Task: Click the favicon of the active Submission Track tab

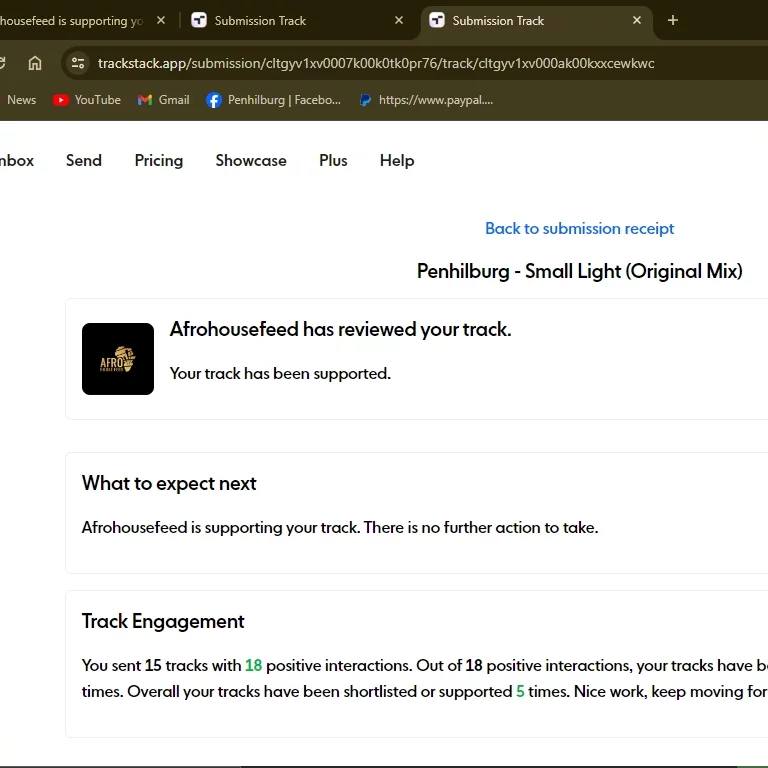Action: click(x=436, y=21)
